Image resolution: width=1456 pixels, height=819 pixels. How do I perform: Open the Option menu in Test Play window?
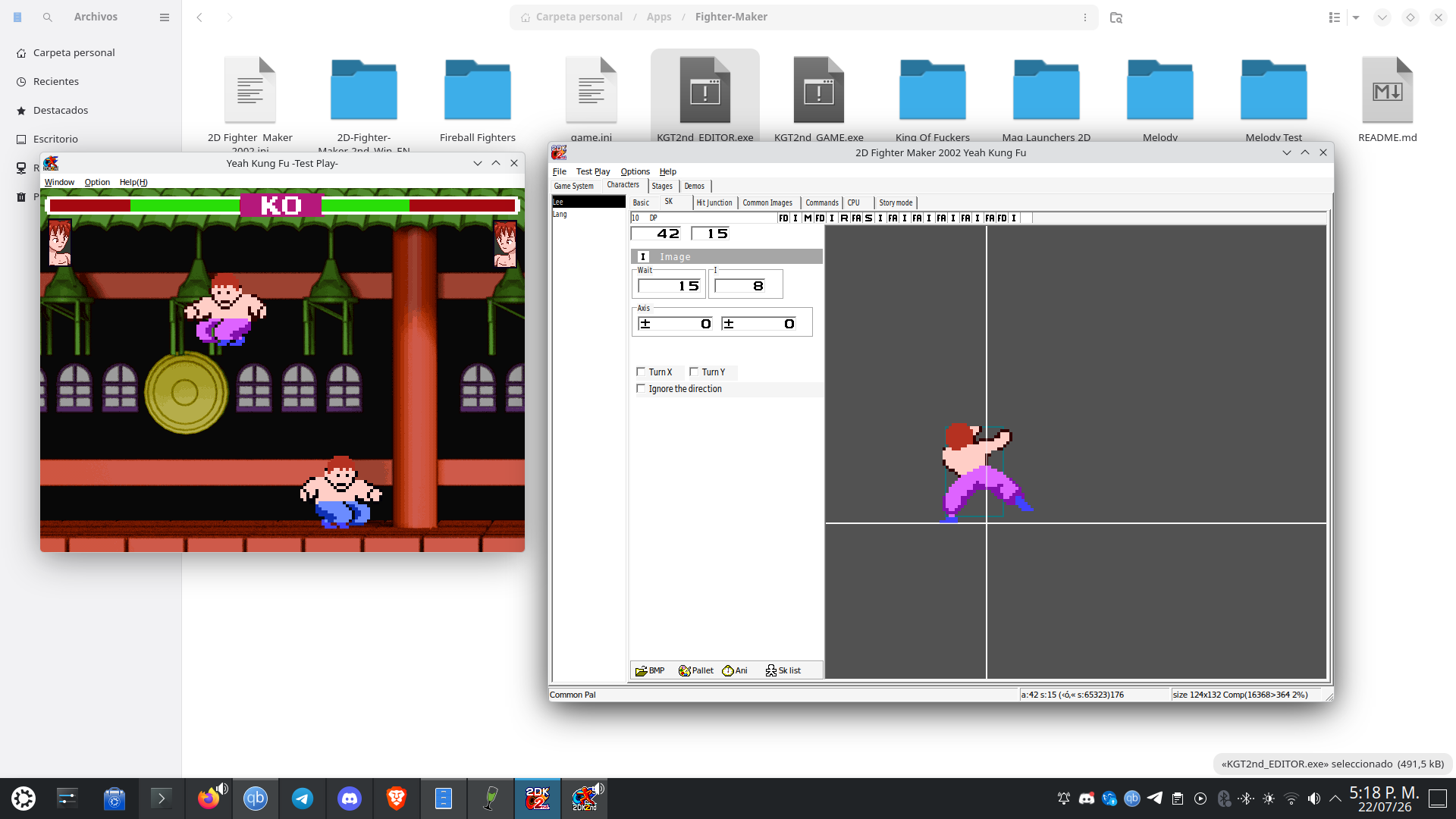click(x=97, y=182)
